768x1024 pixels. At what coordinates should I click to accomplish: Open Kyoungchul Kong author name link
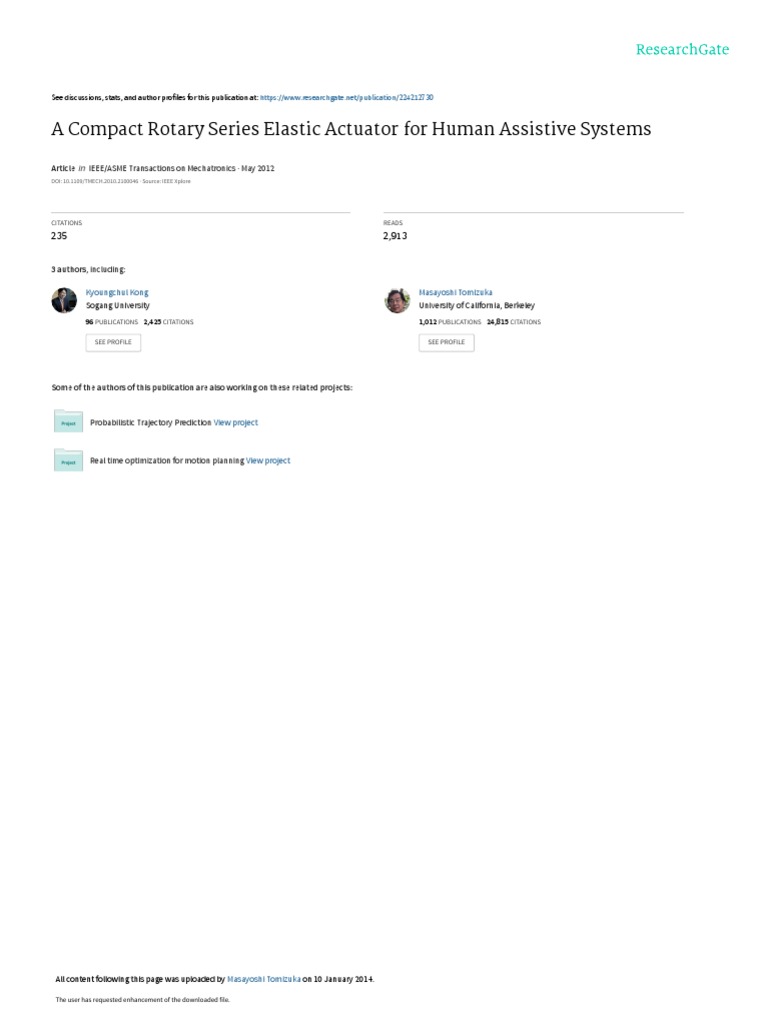[117, 293]
